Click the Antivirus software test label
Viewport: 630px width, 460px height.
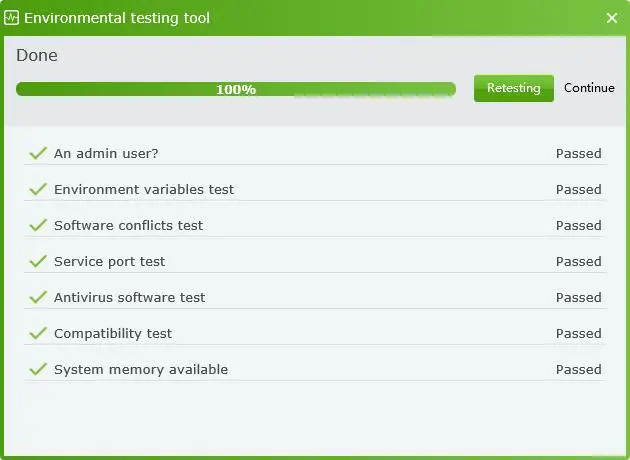129,297
